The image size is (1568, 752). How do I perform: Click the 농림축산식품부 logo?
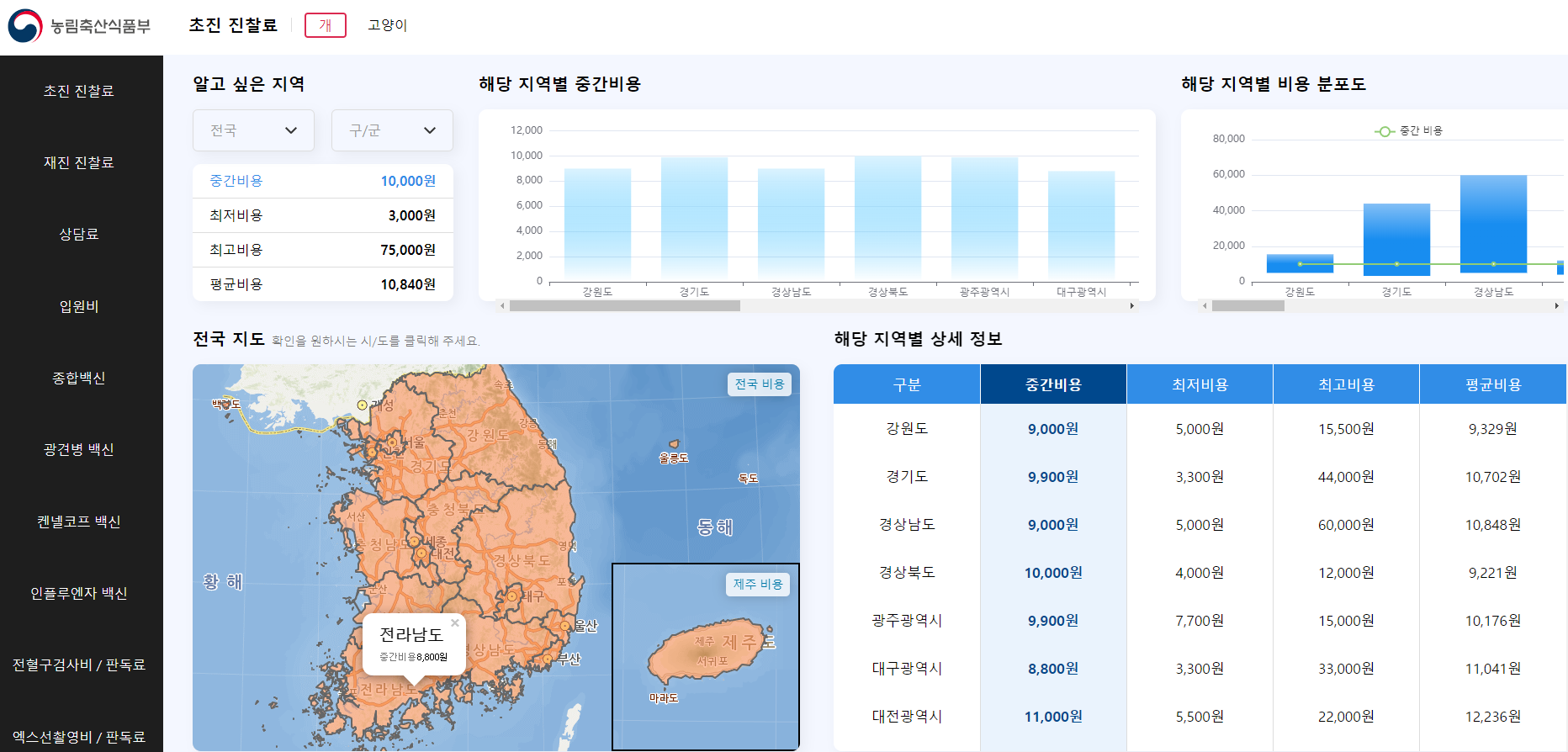(79, 26)
